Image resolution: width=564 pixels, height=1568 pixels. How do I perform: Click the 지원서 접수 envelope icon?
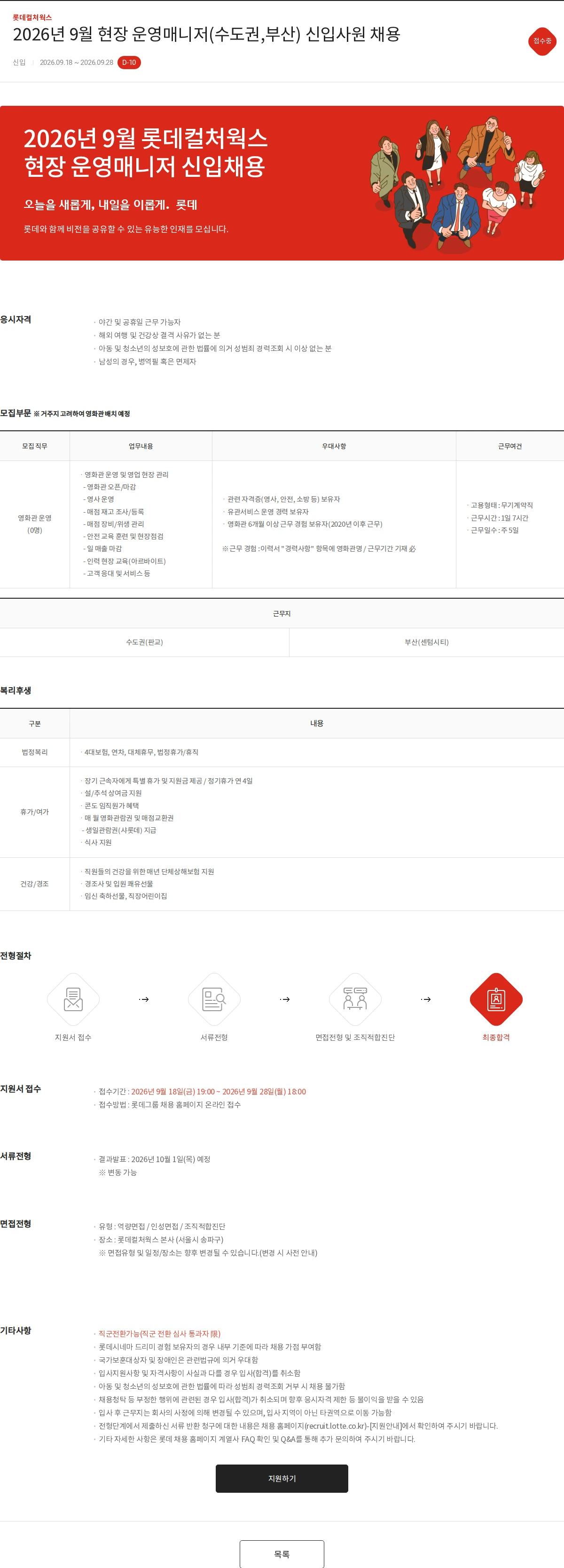(73, 999)
